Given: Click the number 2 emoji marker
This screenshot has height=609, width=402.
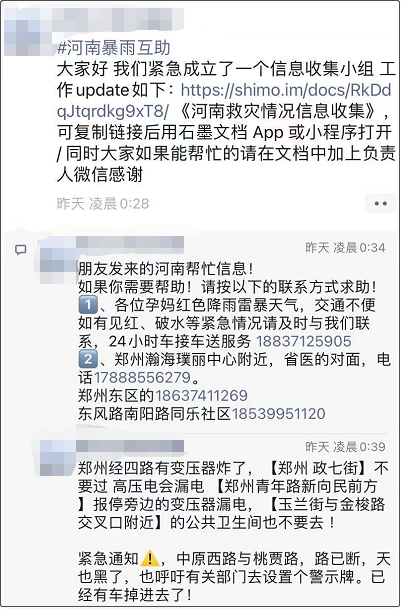Looking at the screenshot, I should pos(87,359).
